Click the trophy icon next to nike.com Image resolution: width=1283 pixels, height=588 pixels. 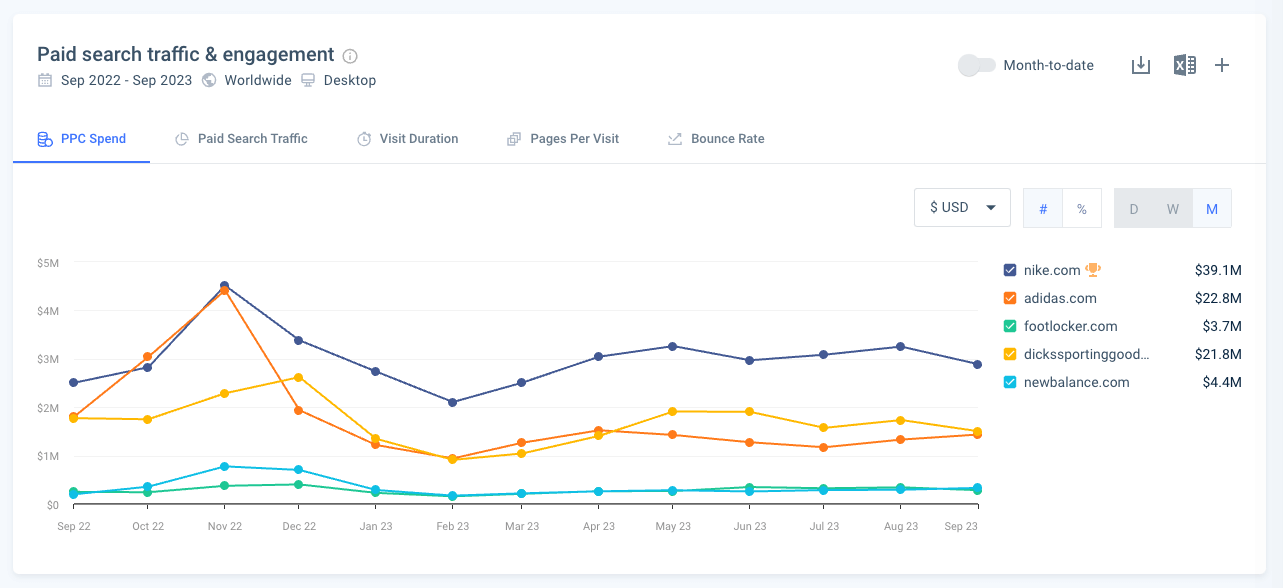pyautogui.click(x=1093, y=270)
